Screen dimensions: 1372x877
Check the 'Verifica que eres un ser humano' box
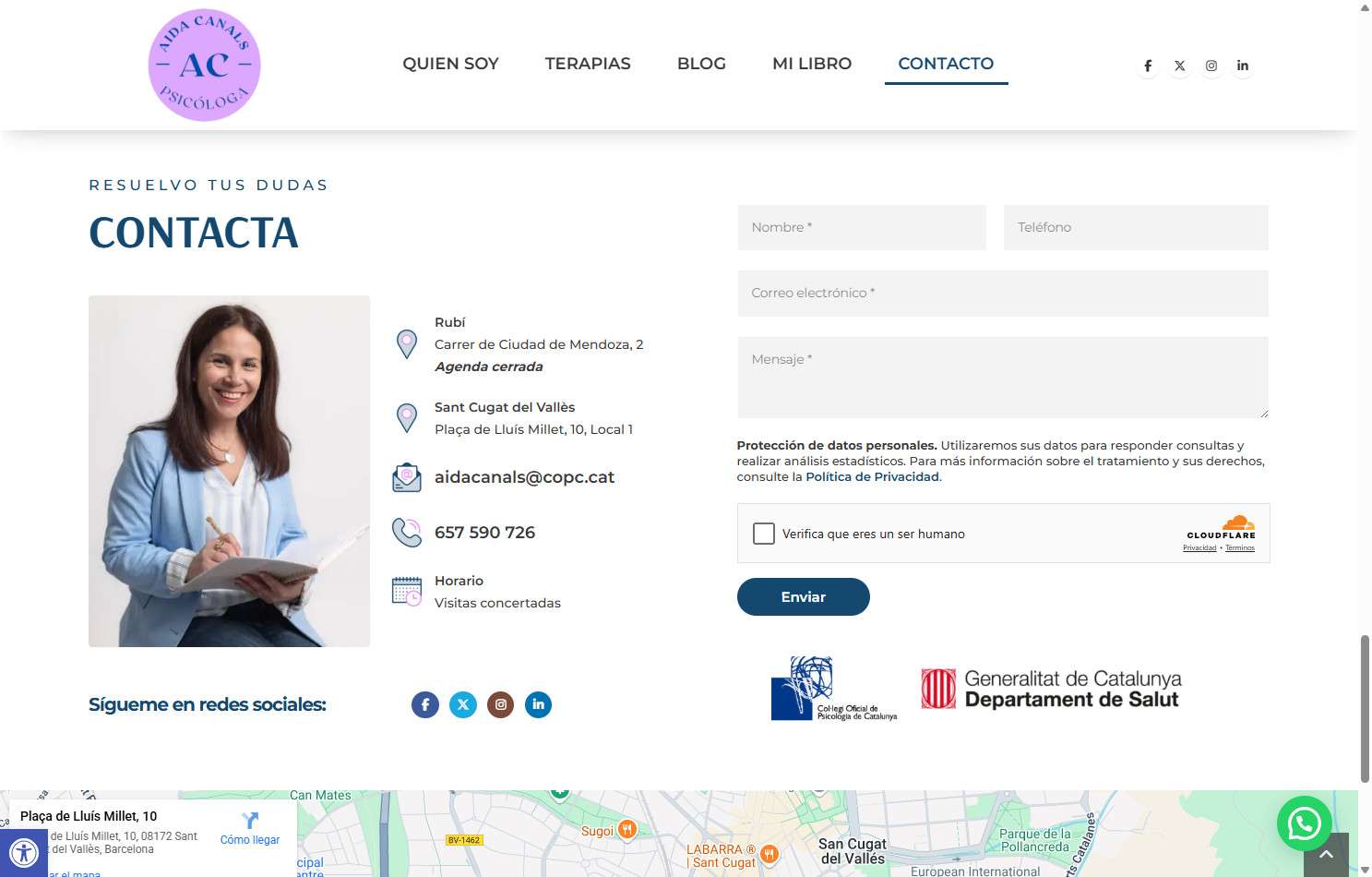pyautogui.click(x=764, y=534)
